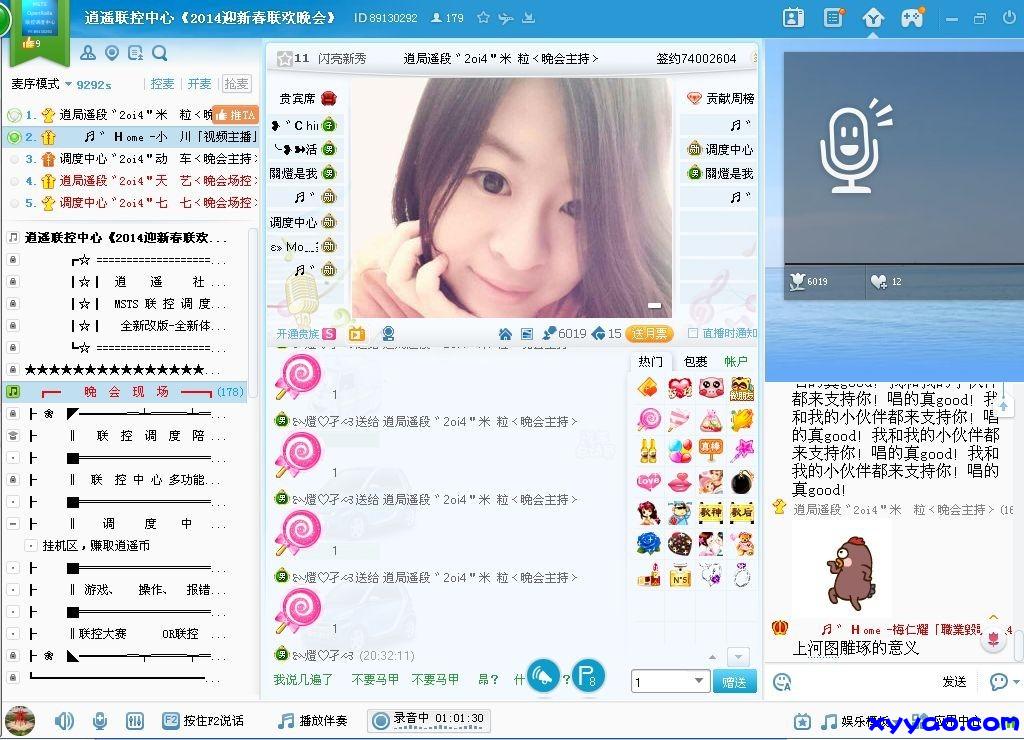
Task: Click the speaker volume icon in bottom bar
Action: pos(64,721)
